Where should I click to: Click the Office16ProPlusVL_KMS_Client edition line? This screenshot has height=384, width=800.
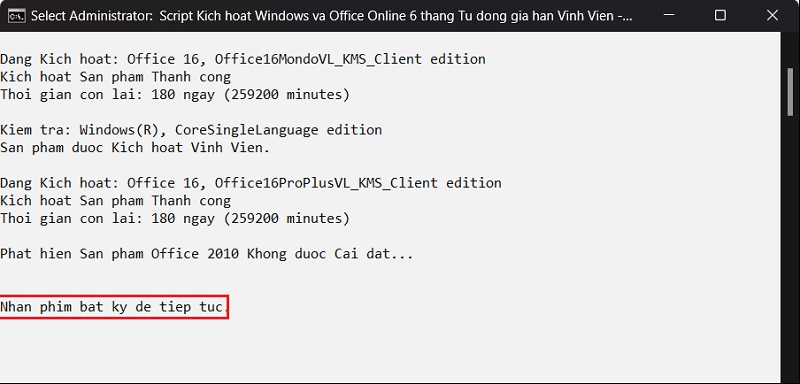click(251, 183)
